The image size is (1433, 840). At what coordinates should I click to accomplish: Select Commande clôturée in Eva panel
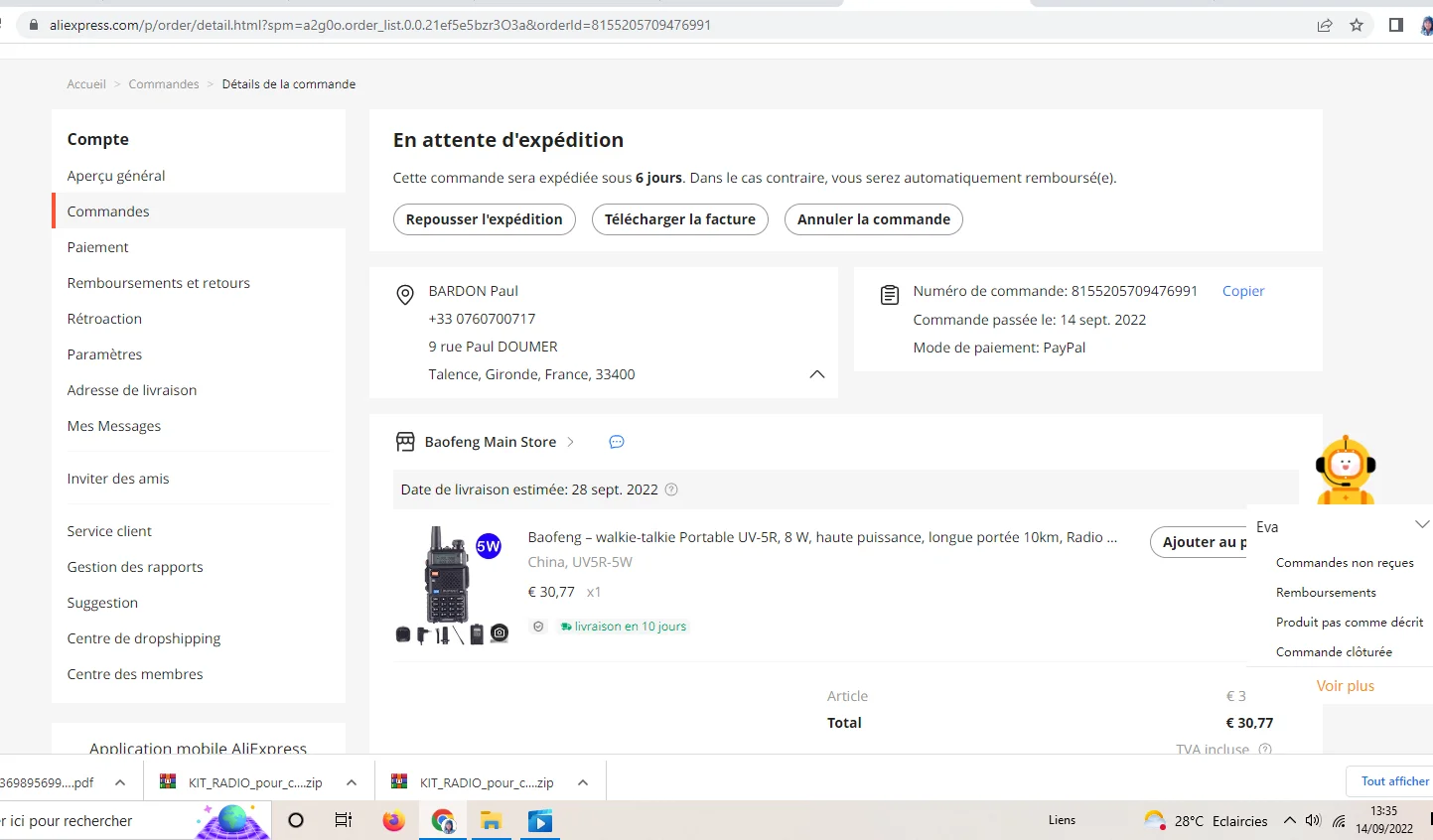pos(1334,652)
